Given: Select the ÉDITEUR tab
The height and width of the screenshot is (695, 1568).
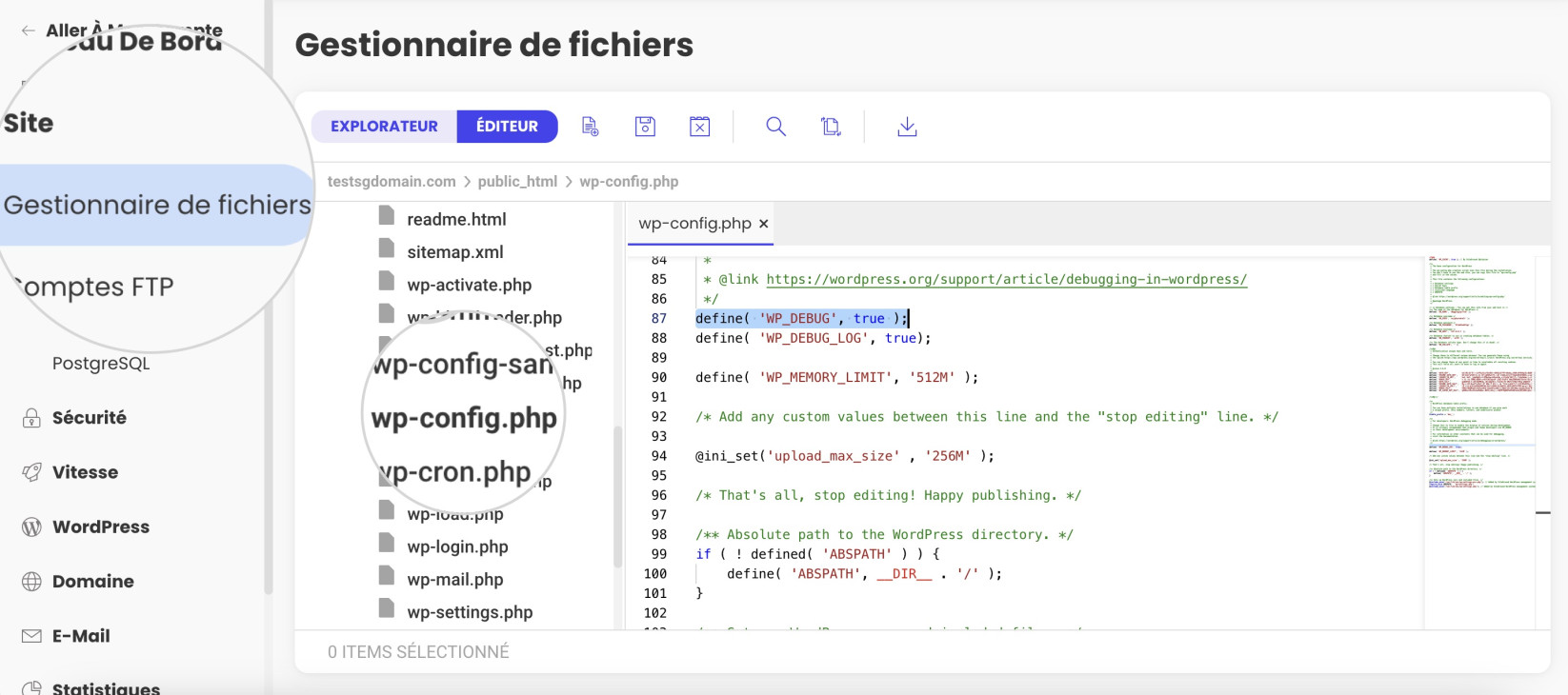Looking at the screenshot, I should [x=507, y=127].
